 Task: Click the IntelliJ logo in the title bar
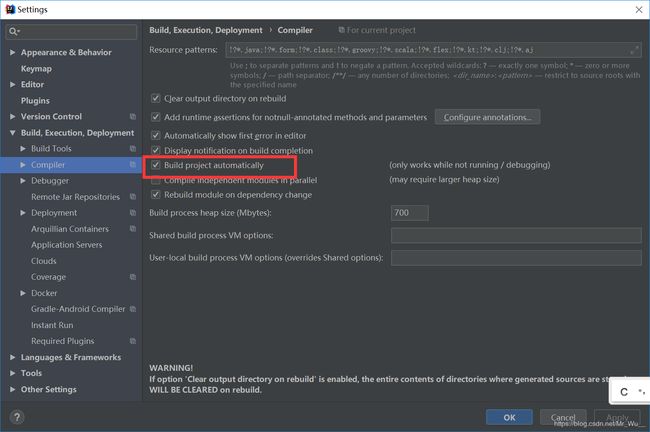(10, 9)
